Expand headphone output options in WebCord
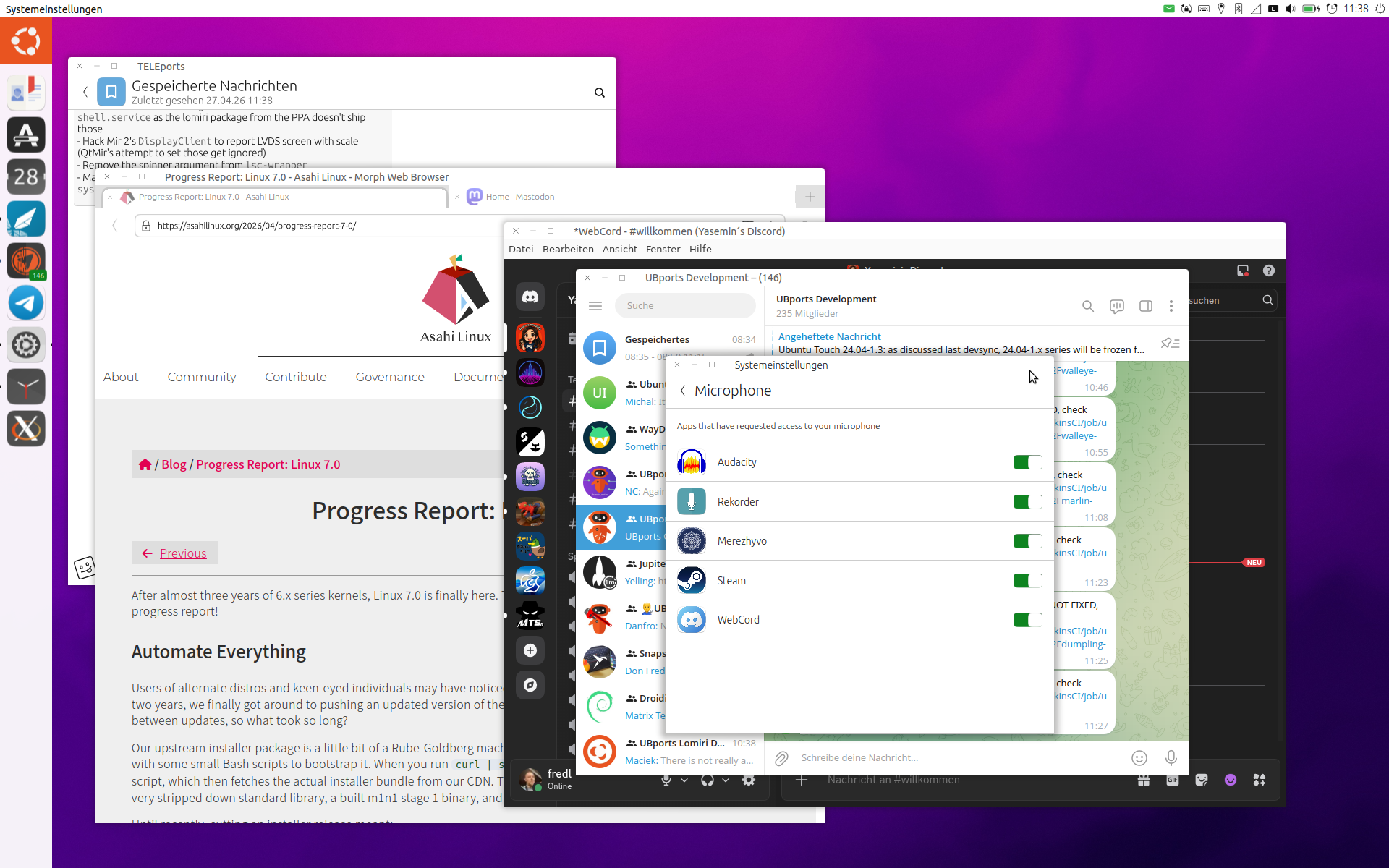This screenshot has height=868, width=1389. pos(726,780)
